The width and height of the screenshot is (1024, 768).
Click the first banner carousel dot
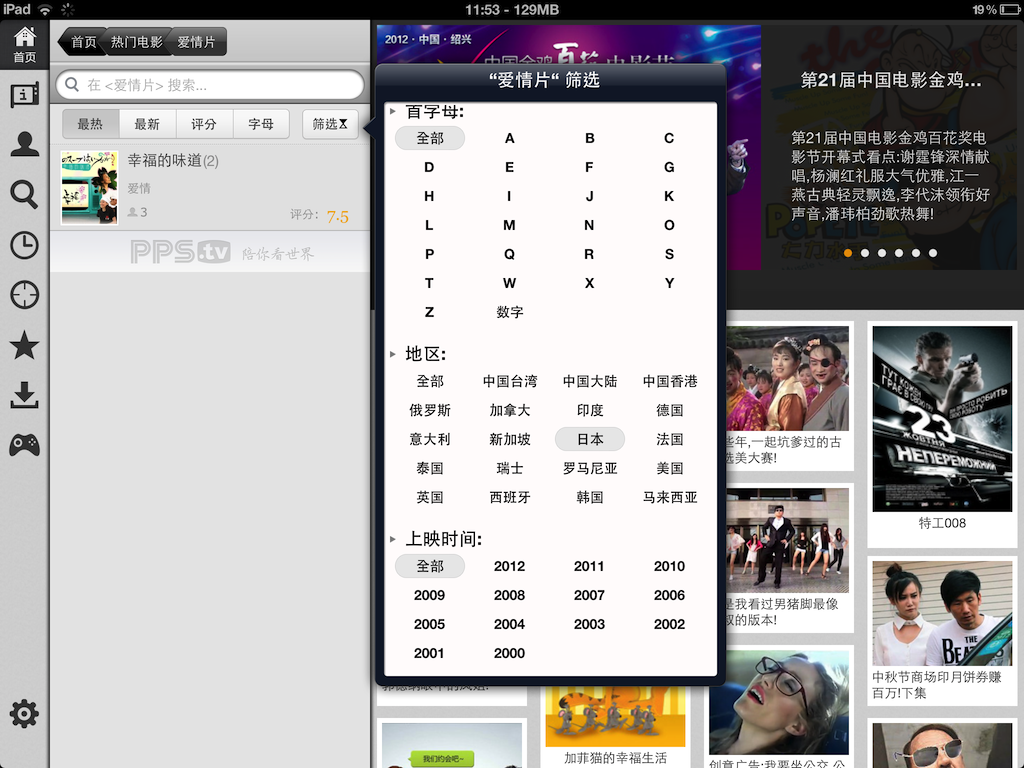pos(848,253)
